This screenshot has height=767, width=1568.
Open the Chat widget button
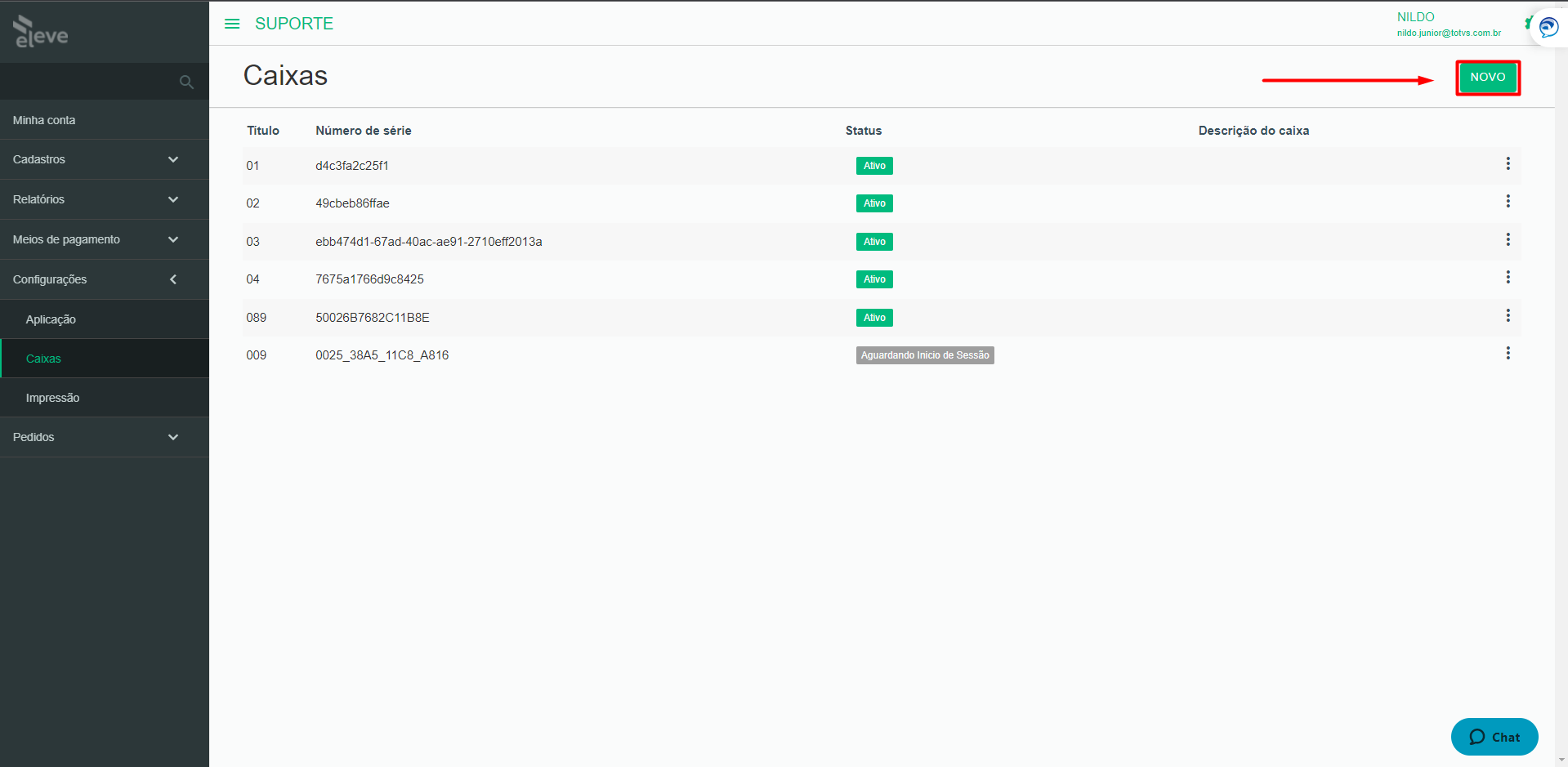click(x=1494, y=737)
